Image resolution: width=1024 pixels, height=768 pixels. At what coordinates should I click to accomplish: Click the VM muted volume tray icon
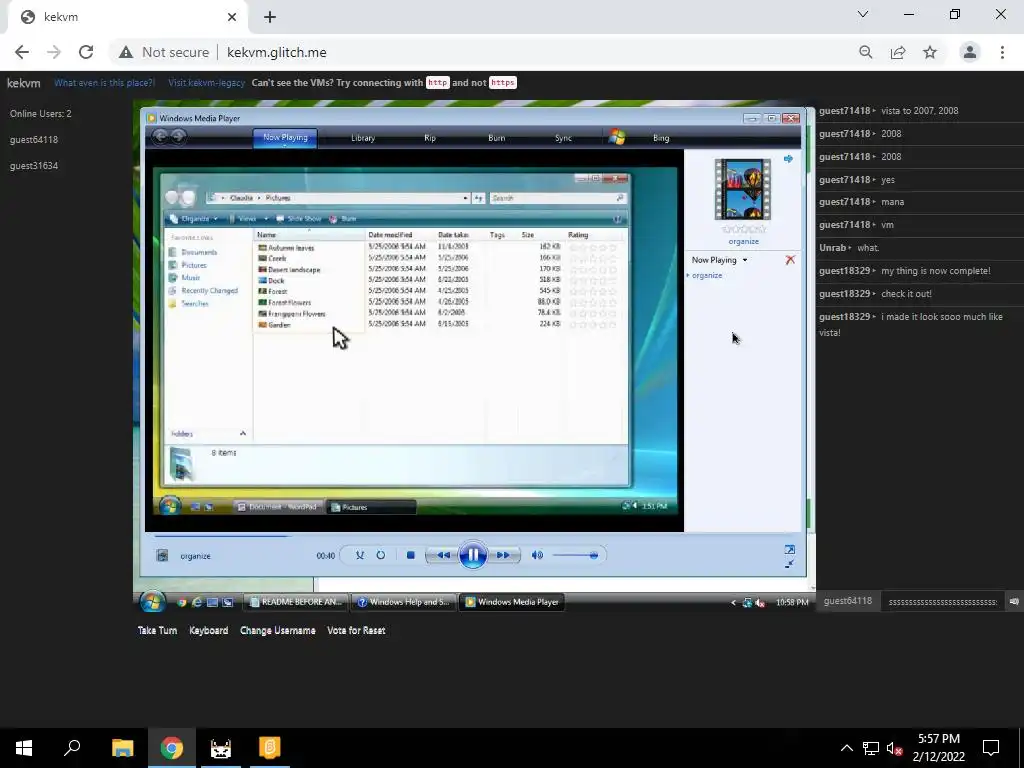click(760, 603)
